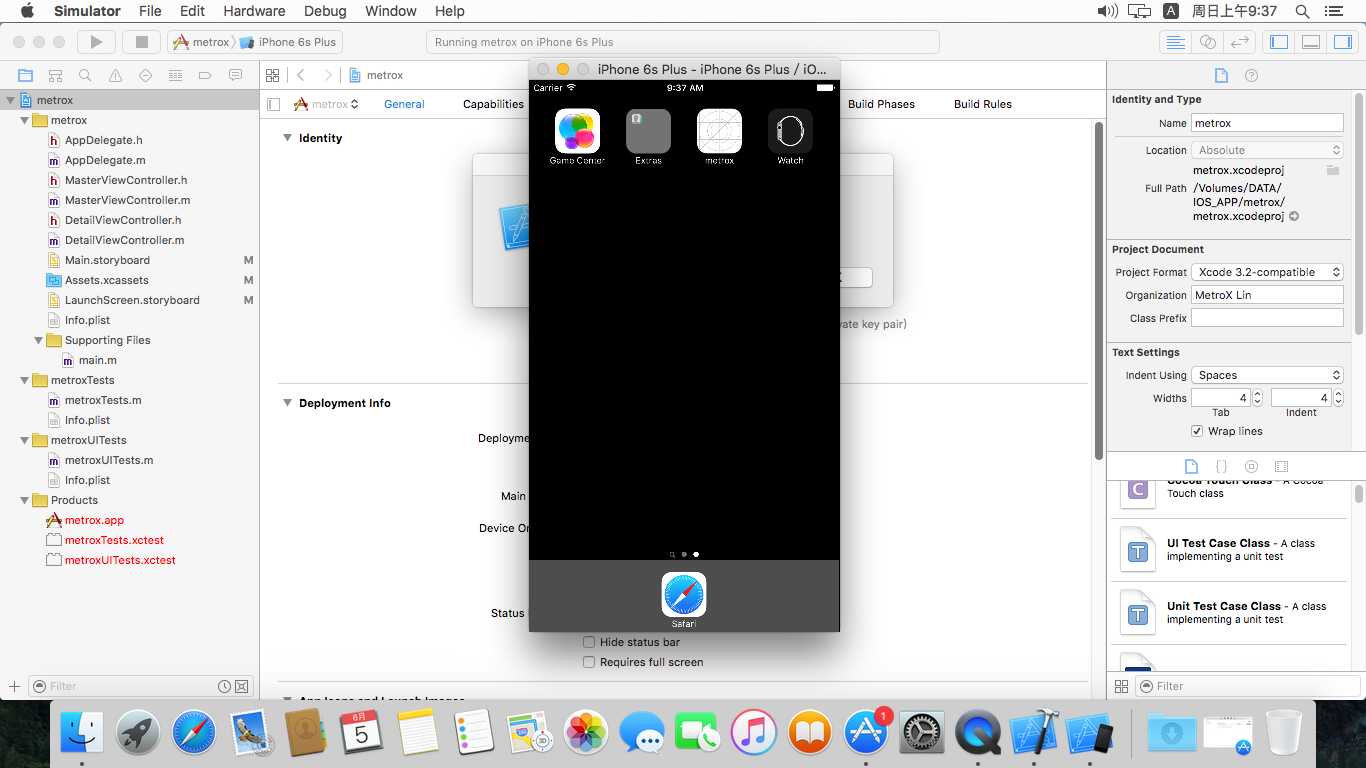This screenshot has width=1366, height=768.
Task: Open Spotlight search in the menu bar
Action: (x=1302, y=11)
